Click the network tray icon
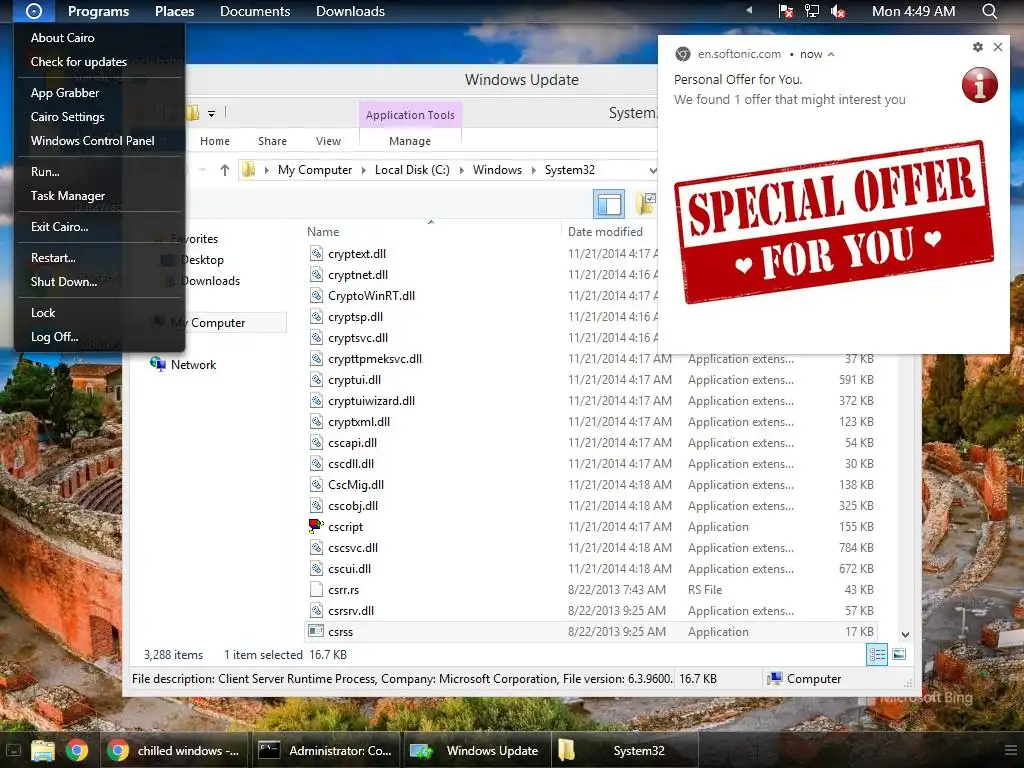Viewport: 1024px width, 768px height. 812,11
